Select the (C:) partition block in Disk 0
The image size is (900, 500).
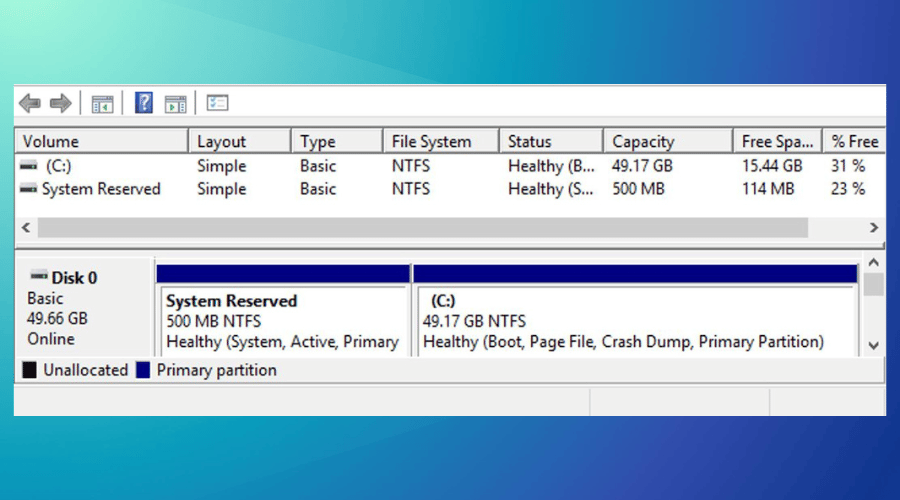[635, 311]
